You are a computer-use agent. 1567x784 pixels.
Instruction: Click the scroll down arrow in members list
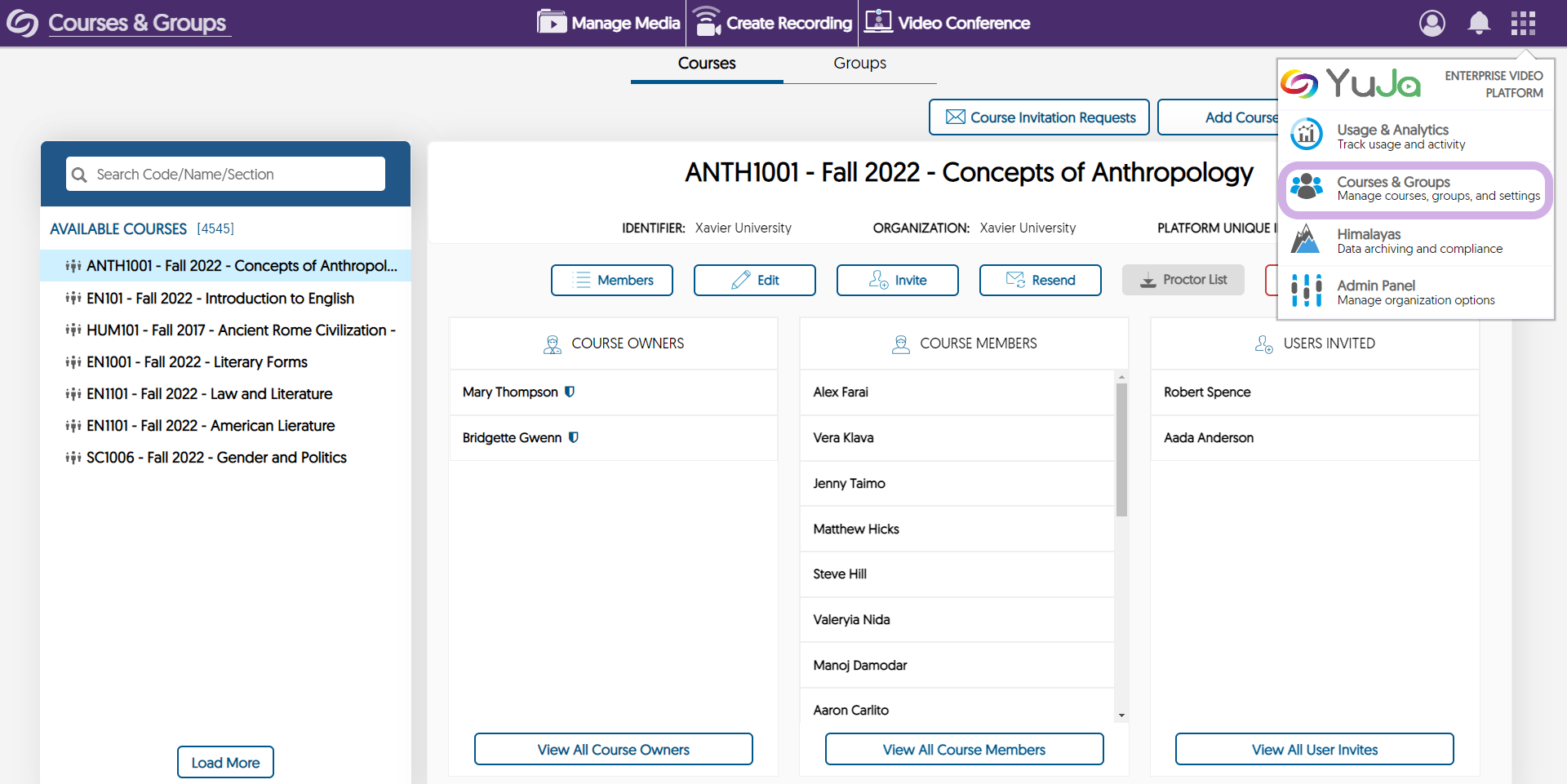1121,715
